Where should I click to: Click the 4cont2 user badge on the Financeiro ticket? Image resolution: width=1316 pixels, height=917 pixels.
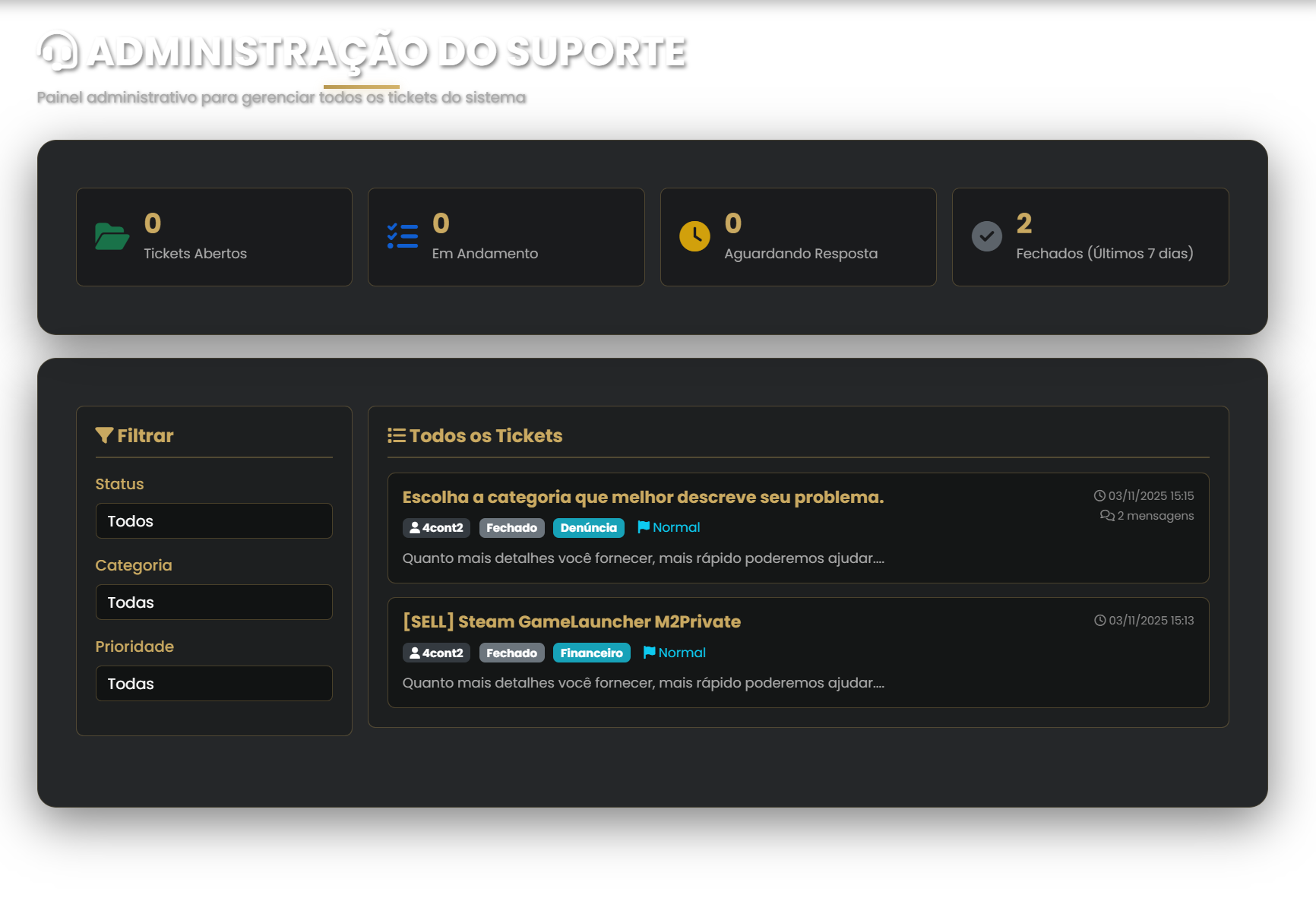[x=436, y=652]
